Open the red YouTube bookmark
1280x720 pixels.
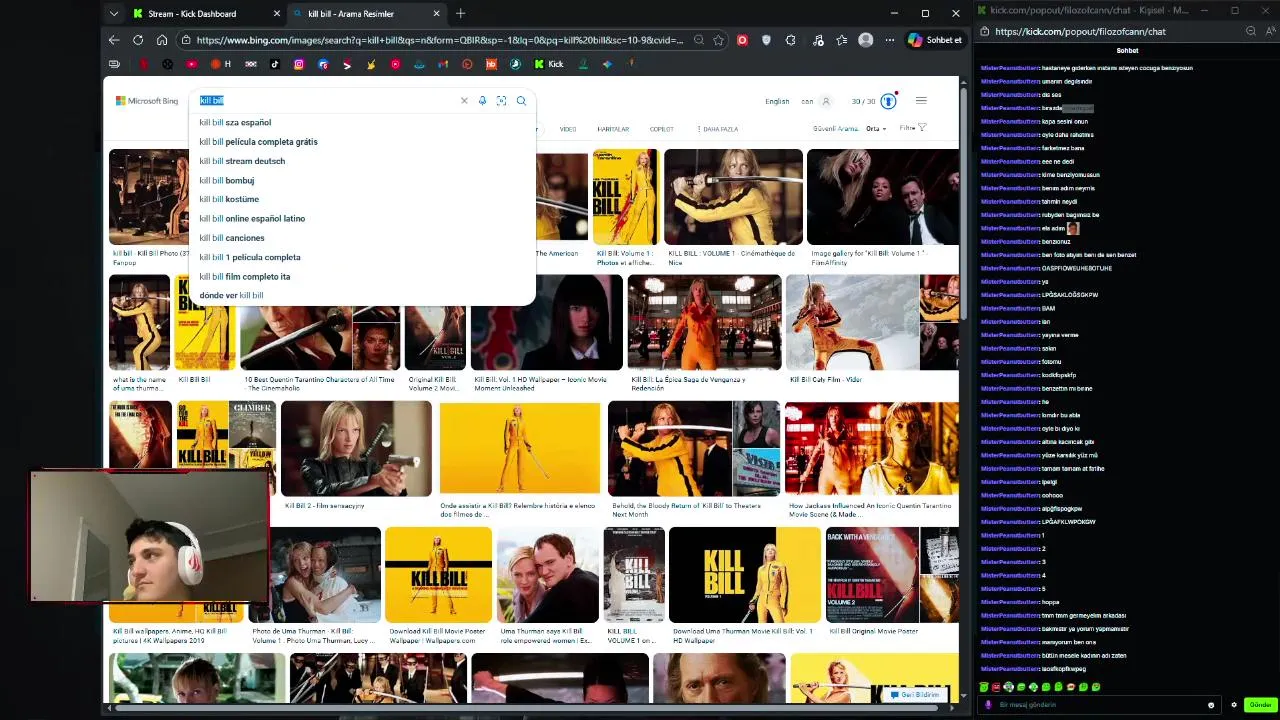(192, 64)
